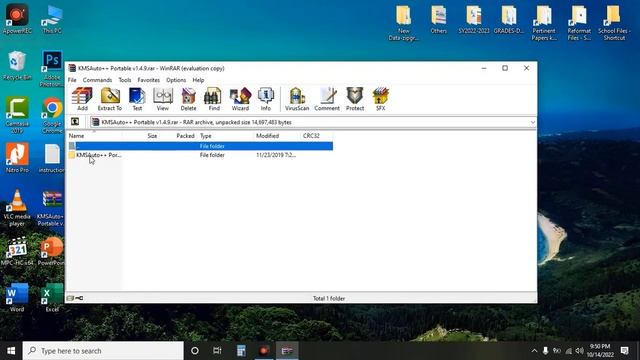The width and height of the screenshot is (640, 360).
Task: Select Adobe Photoshop desktop shortcut
Action: tap(52, 69)
